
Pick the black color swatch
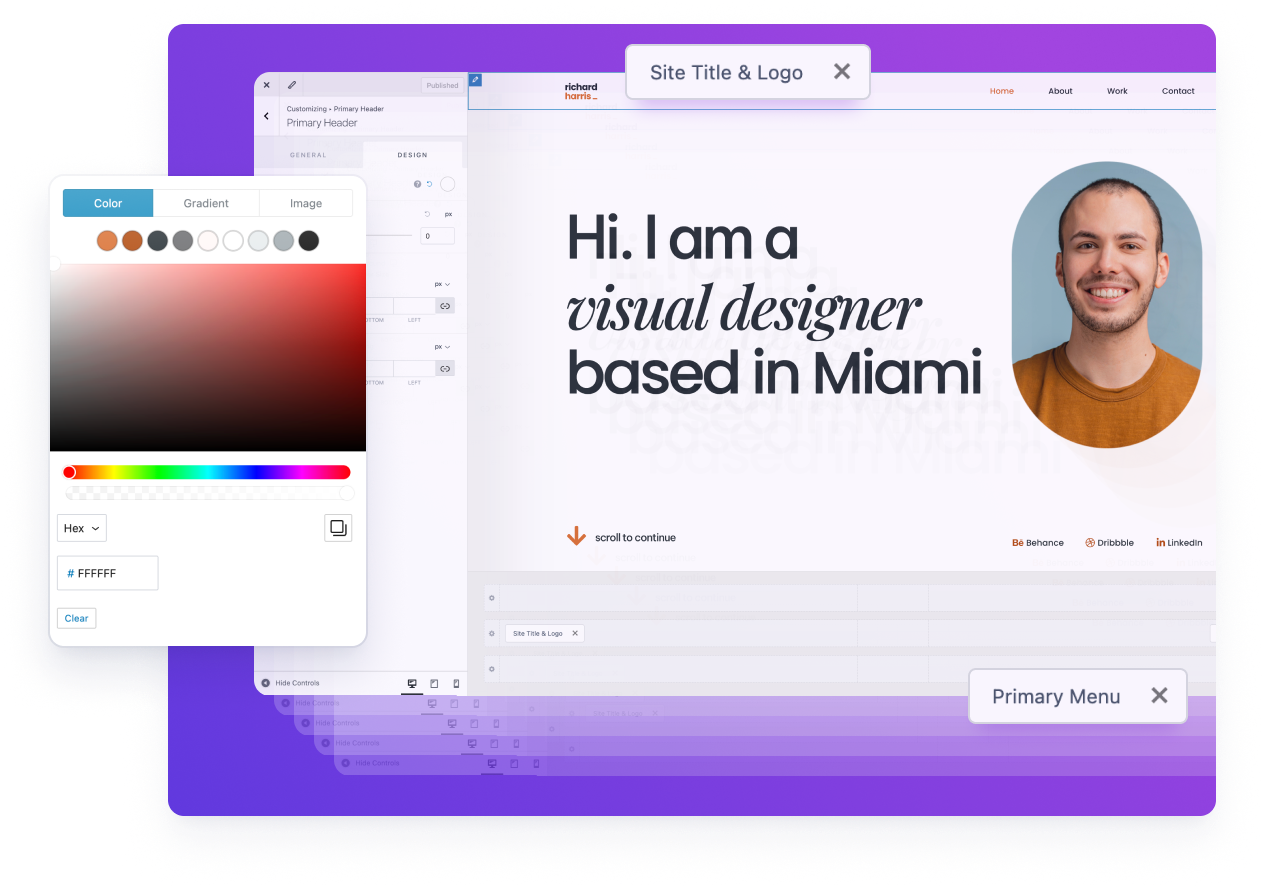coord(309,240)
